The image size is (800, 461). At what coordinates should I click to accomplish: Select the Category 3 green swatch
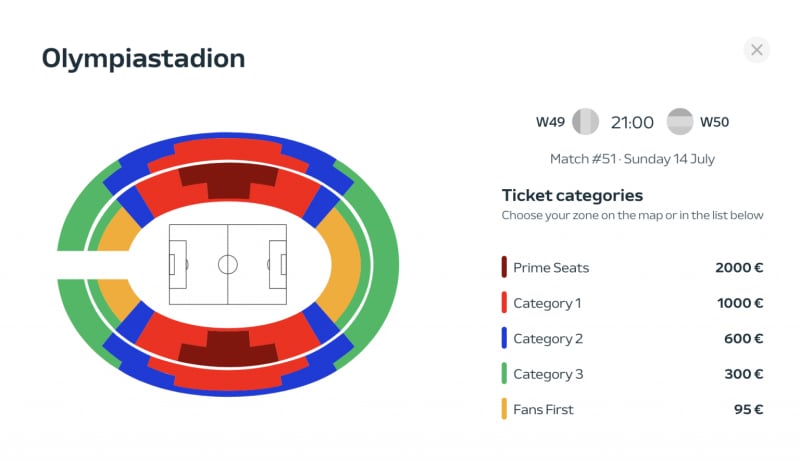point(505,374)
